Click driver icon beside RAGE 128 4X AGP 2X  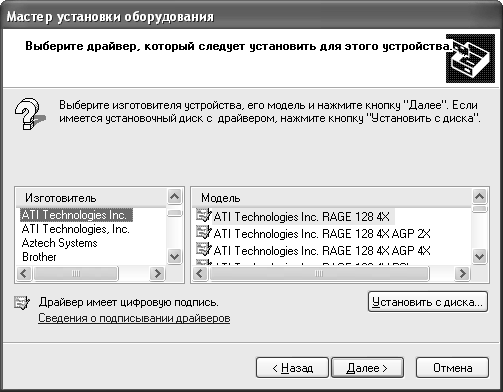[x=204, y=232]
